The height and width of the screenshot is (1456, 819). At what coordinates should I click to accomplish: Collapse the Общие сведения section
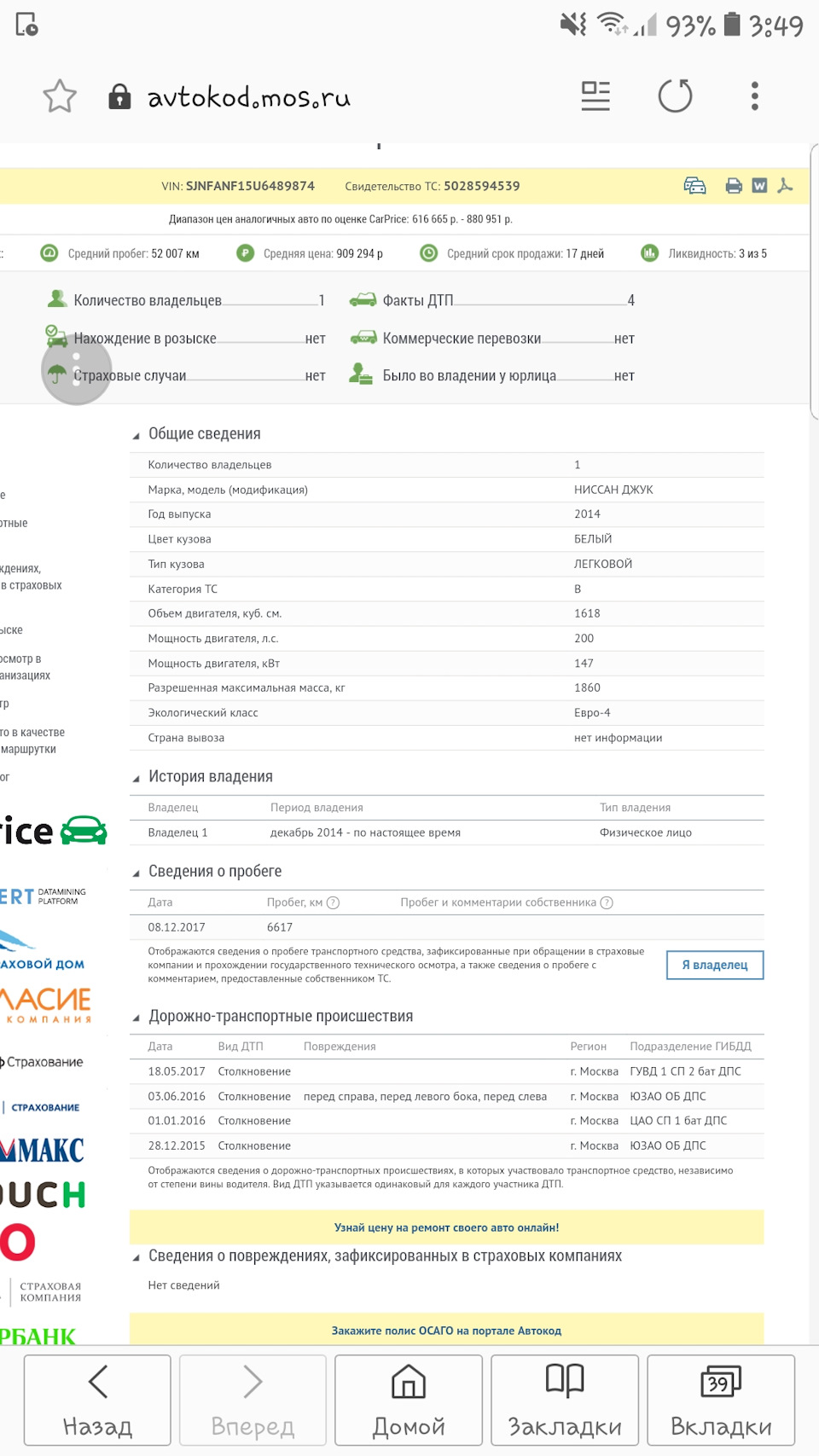click(136, 436)
